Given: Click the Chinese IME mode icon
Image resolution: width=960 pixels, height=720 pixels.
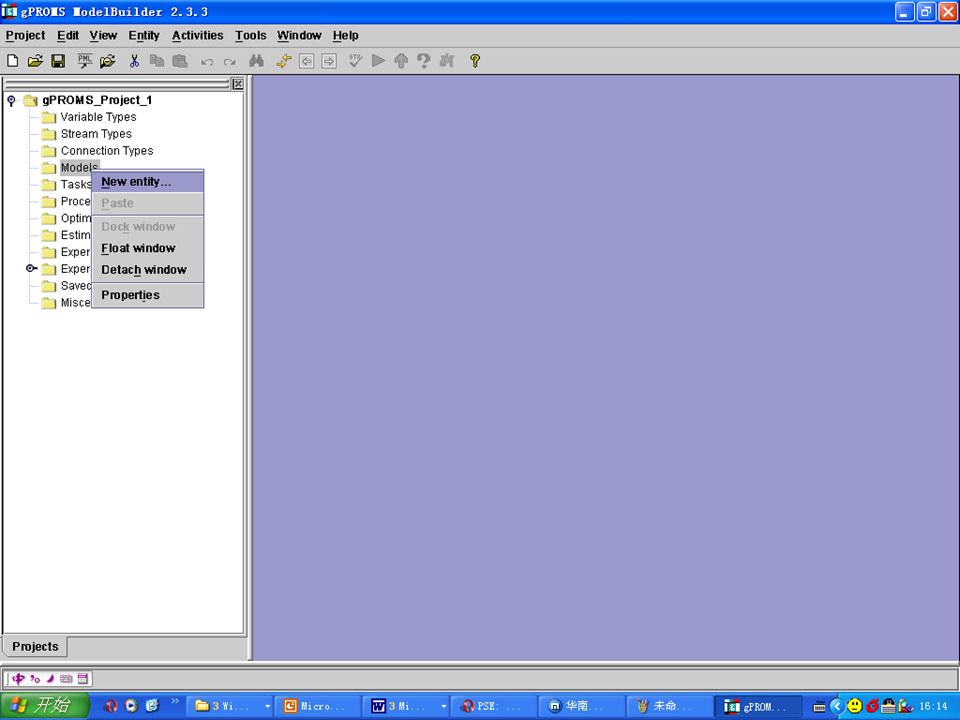Looking at the screenshot, I should tap(18, 678).
